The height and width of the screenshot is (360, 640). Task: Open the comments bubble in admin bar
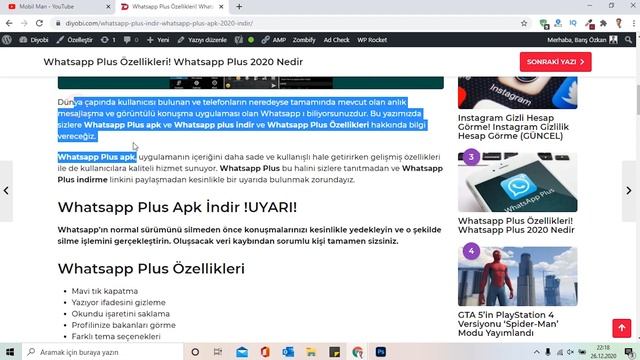tap(131, 40)
